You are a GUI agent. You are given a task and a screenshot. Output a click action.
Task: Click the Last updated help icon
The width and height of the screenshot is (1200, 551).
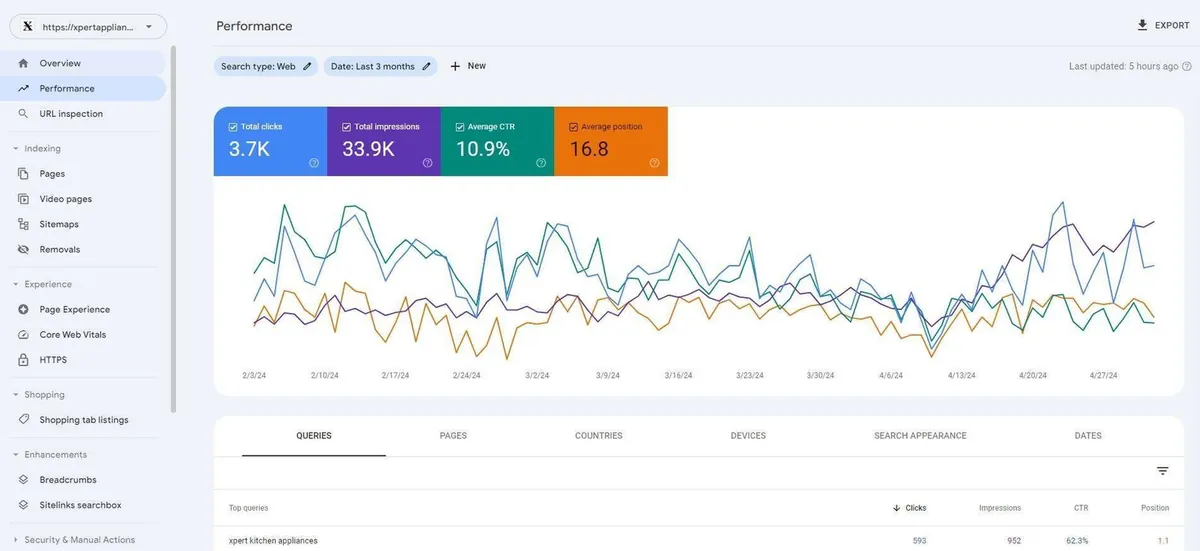click(x=1188, y=66)
